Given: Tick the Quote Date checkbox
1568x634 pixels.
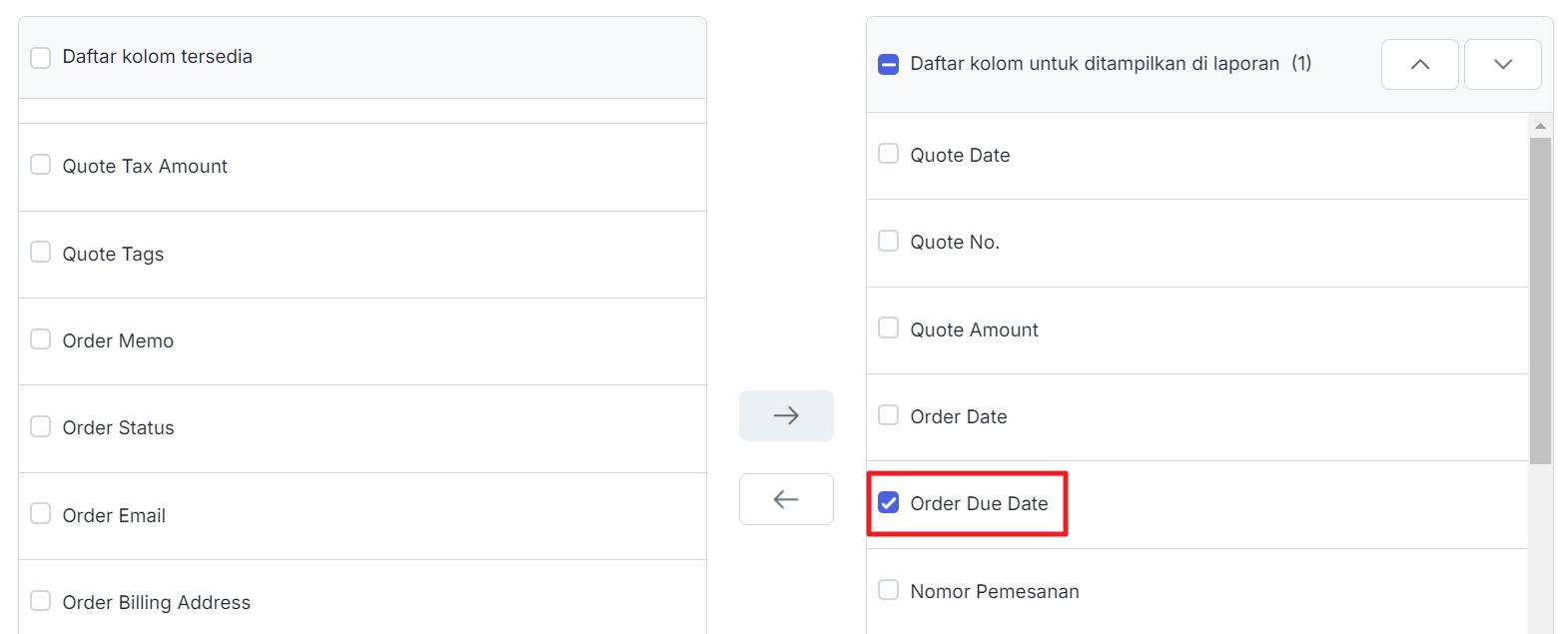Looking at the screenshot, I should tap(888, 154).
